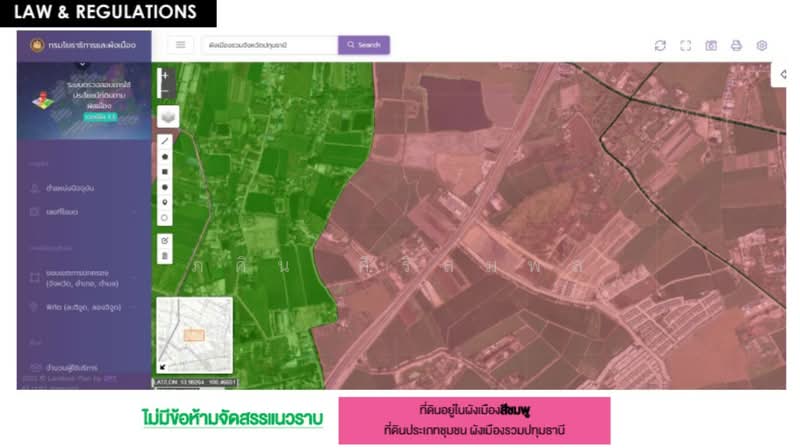Screen dimensions: 800x448
Task: Print the map using printer icon
Action: point(736,45)
